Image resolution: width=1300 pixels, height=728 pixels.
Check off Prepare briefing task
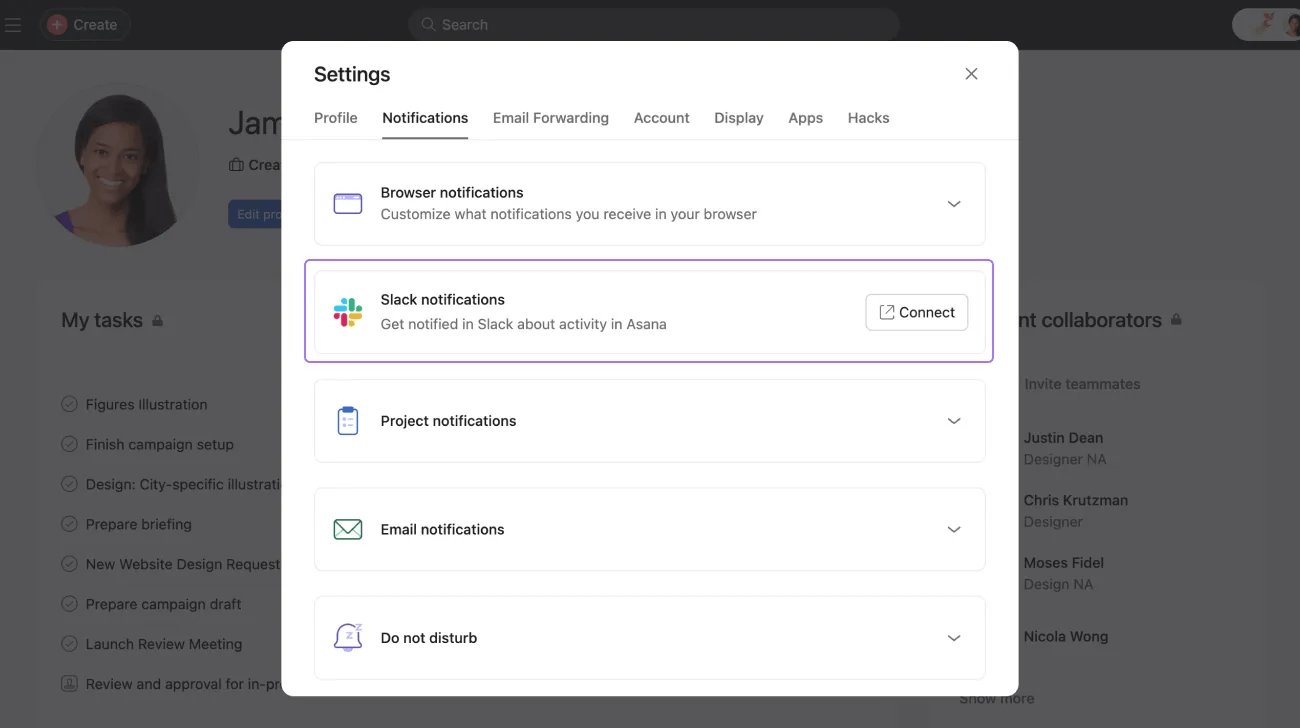point(69,524)
